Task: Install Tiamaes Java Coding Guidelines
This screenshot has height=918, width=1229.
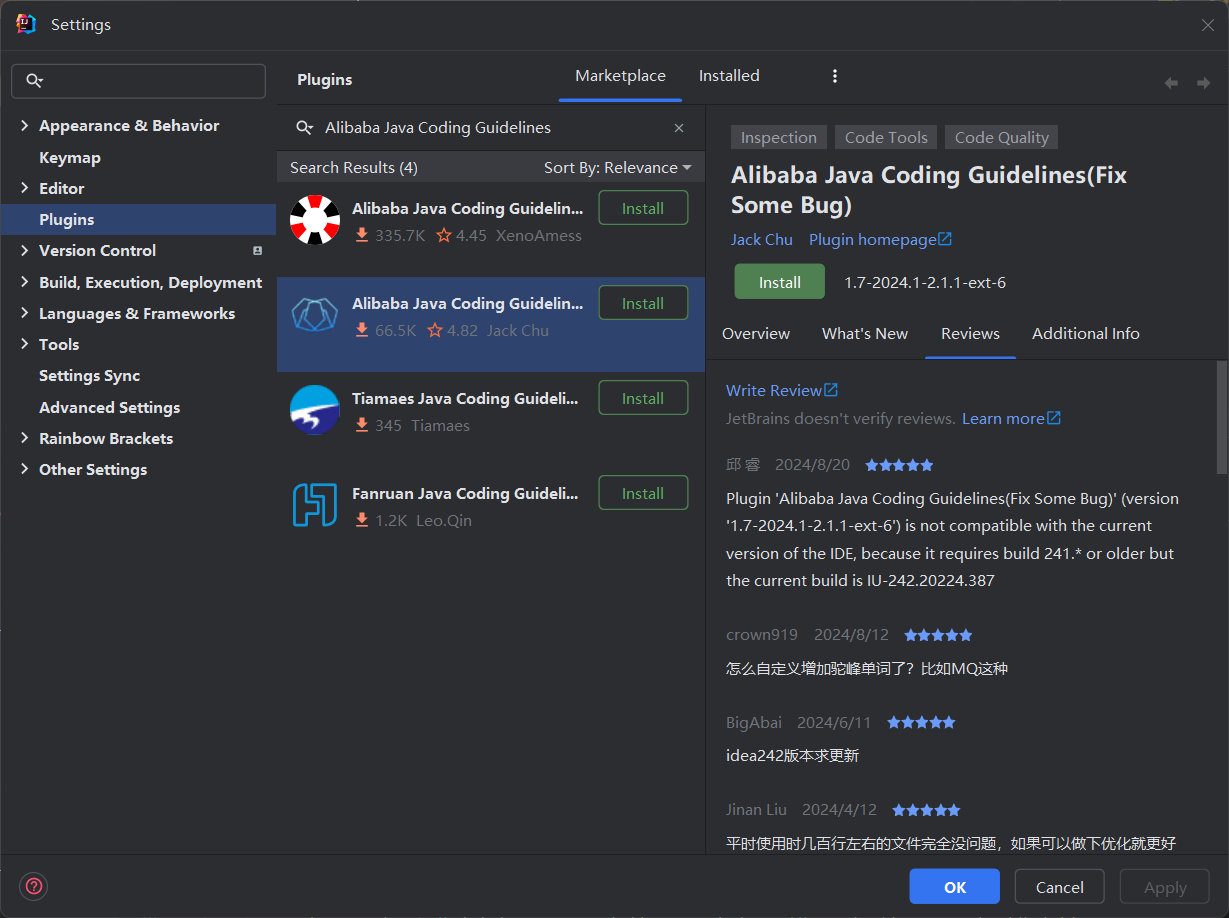Action: click(x=643, y=398)
